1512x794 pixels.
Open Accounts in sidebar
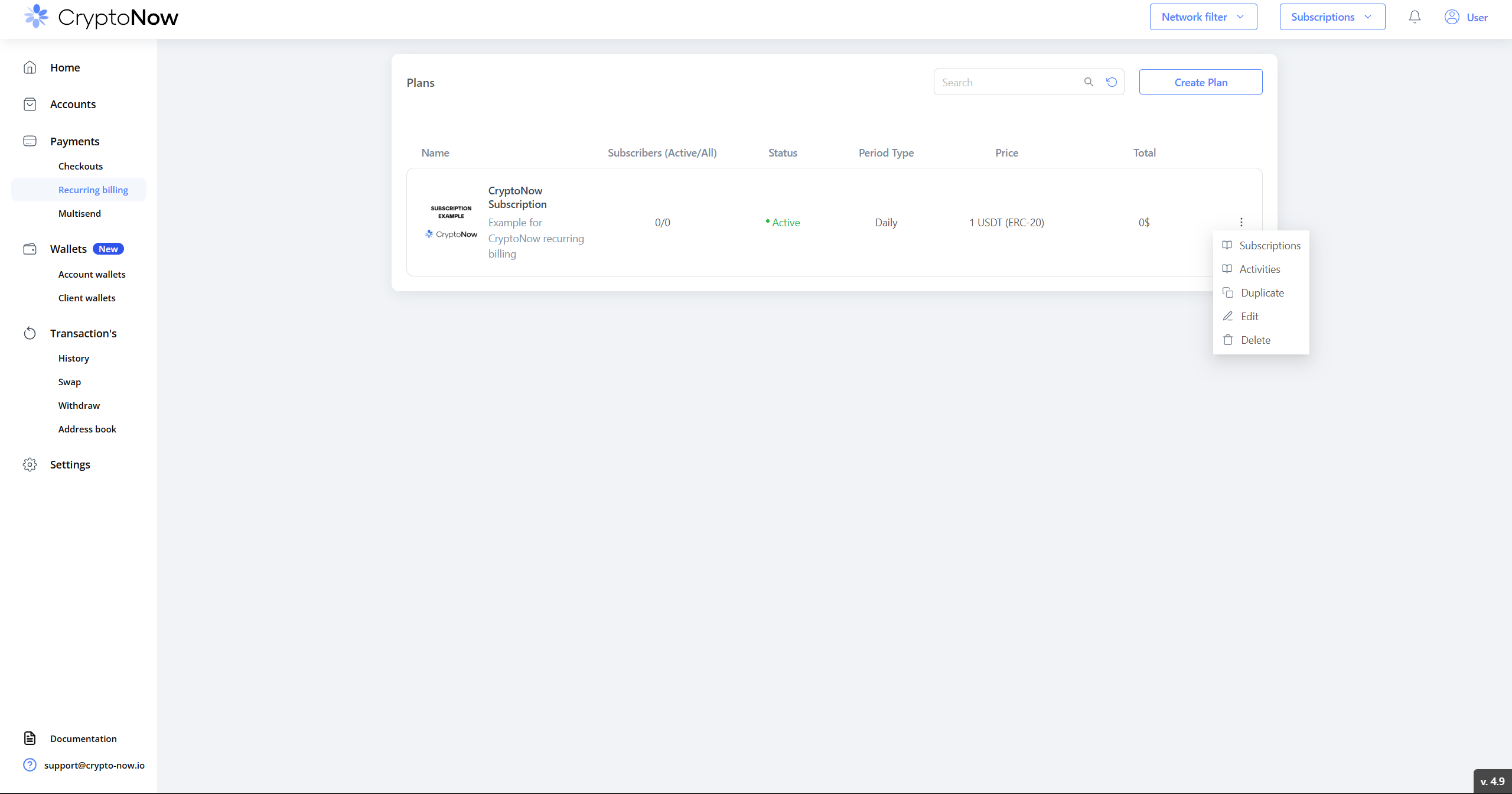(x=73, y=104)
